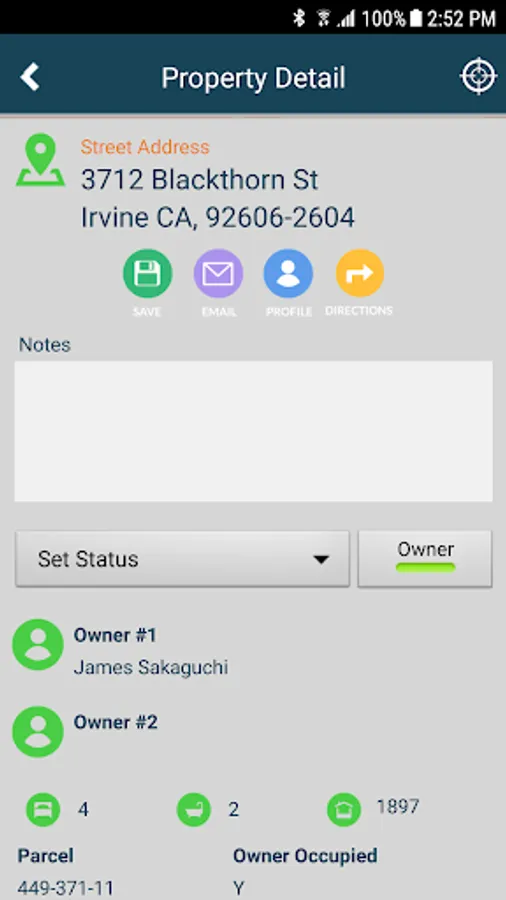Screen dimensions: 506x900
Task: Tap the green map pin address icon
Action: [x=40, y=160]
